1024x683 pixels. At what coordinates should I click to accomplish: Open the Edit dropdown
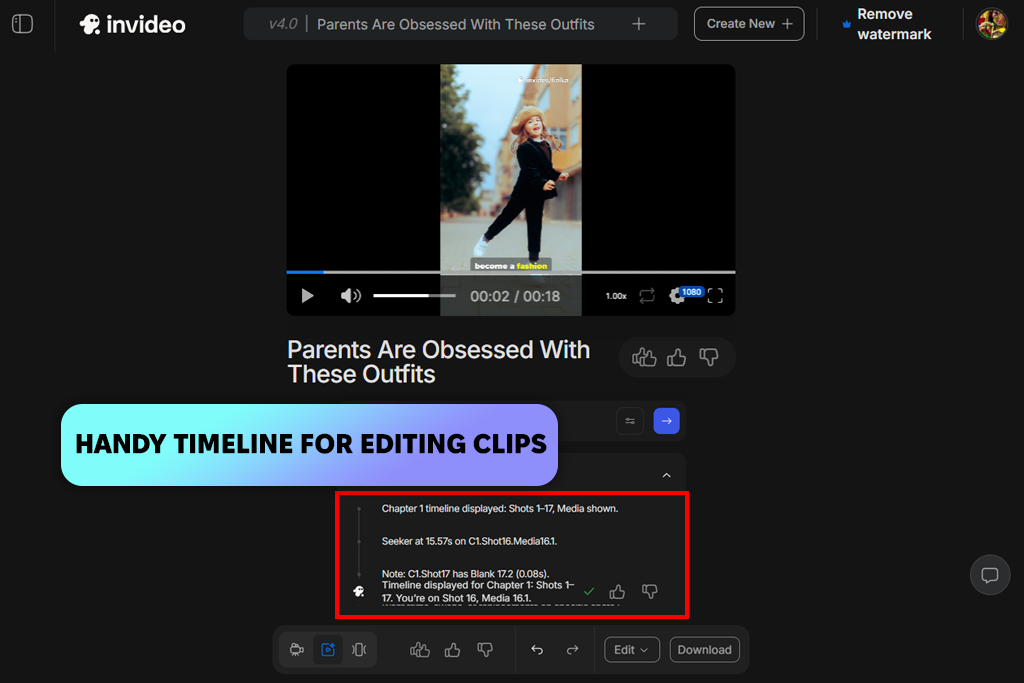tap(632, 650)
